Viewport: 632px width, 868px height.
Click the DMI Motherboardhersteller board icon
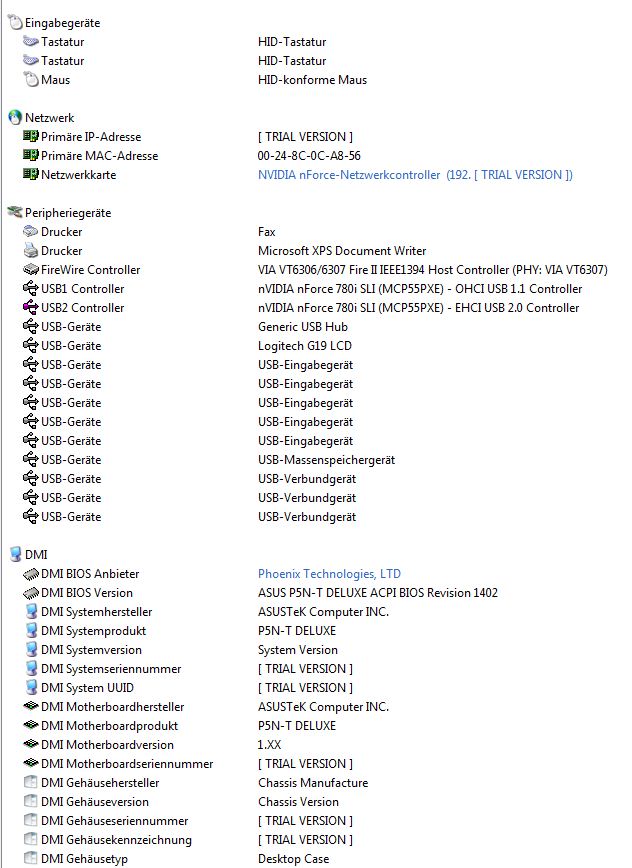coord(30,706)
